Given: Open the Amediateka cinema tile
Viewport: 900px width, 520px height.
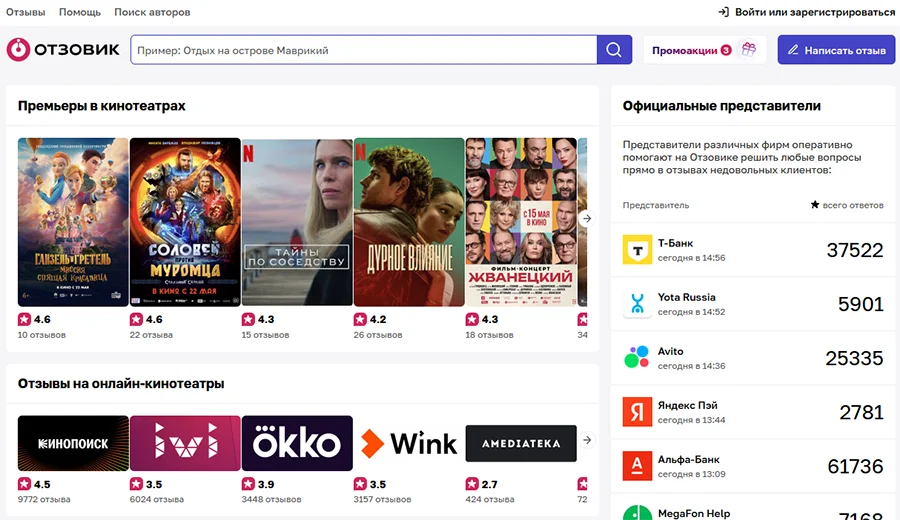Looking at the screenshot, I should coord(521,443).
